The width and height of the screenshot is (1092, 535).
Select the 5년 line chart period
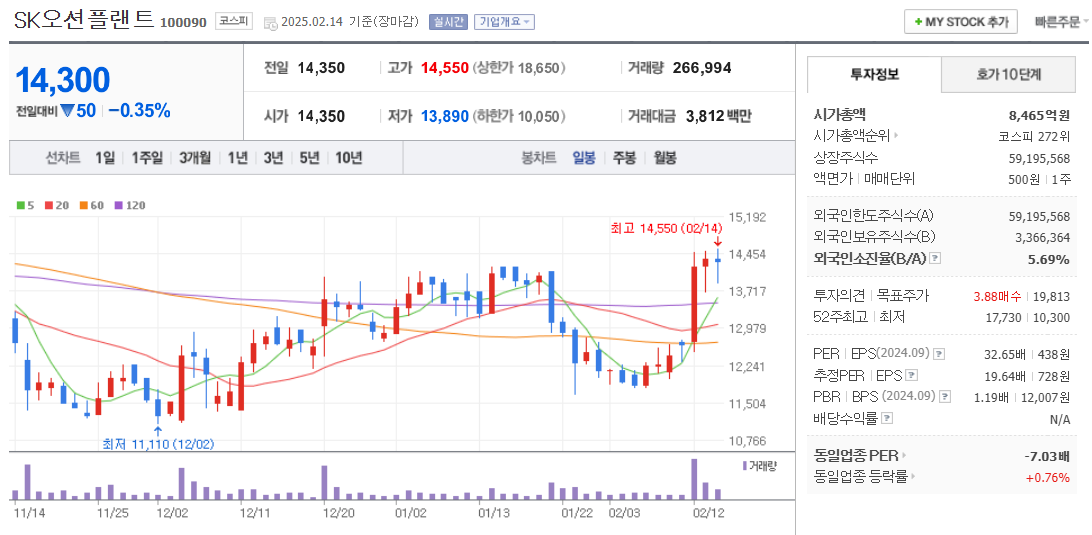pos(309,157)
